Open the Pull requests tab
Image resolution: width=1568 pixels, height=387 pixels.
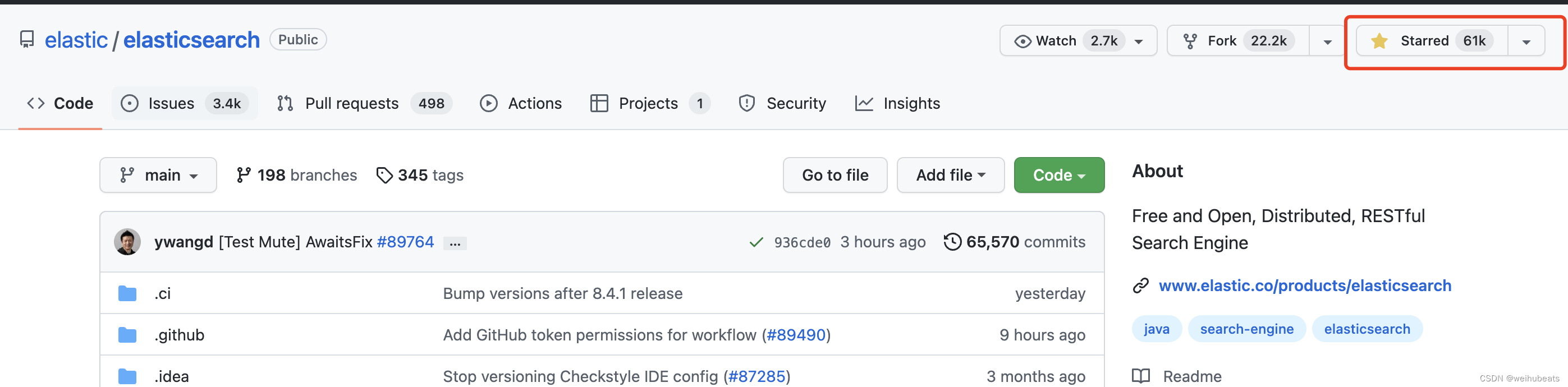pyautogui.click(x=364, y=103)
